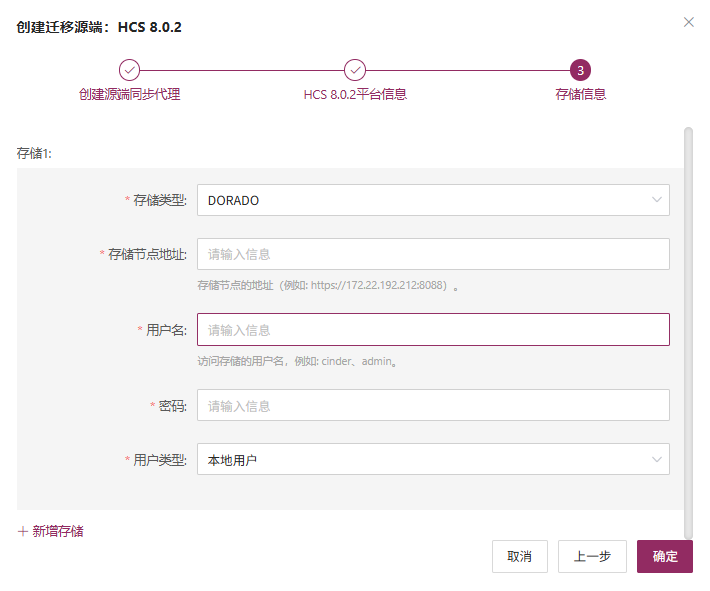Go back with the 上一步 button
The height and width of the screenshot is (591, 710).
click(x=592, y=556)
